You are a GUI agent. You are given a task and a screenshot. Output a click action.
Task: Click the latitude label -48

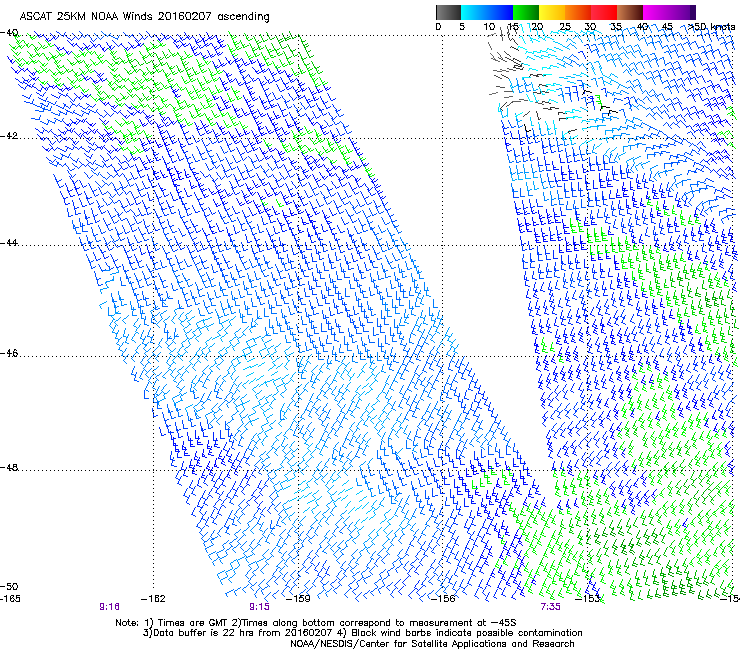10,468
